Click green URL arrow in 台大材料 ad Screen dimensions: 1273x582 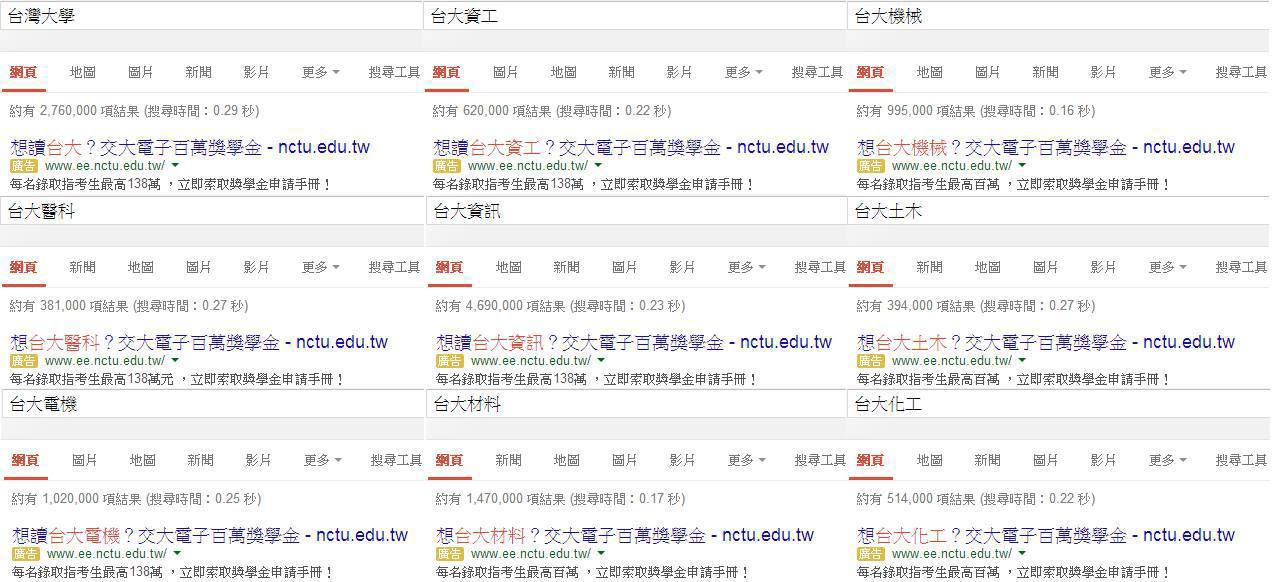(601, 553)
